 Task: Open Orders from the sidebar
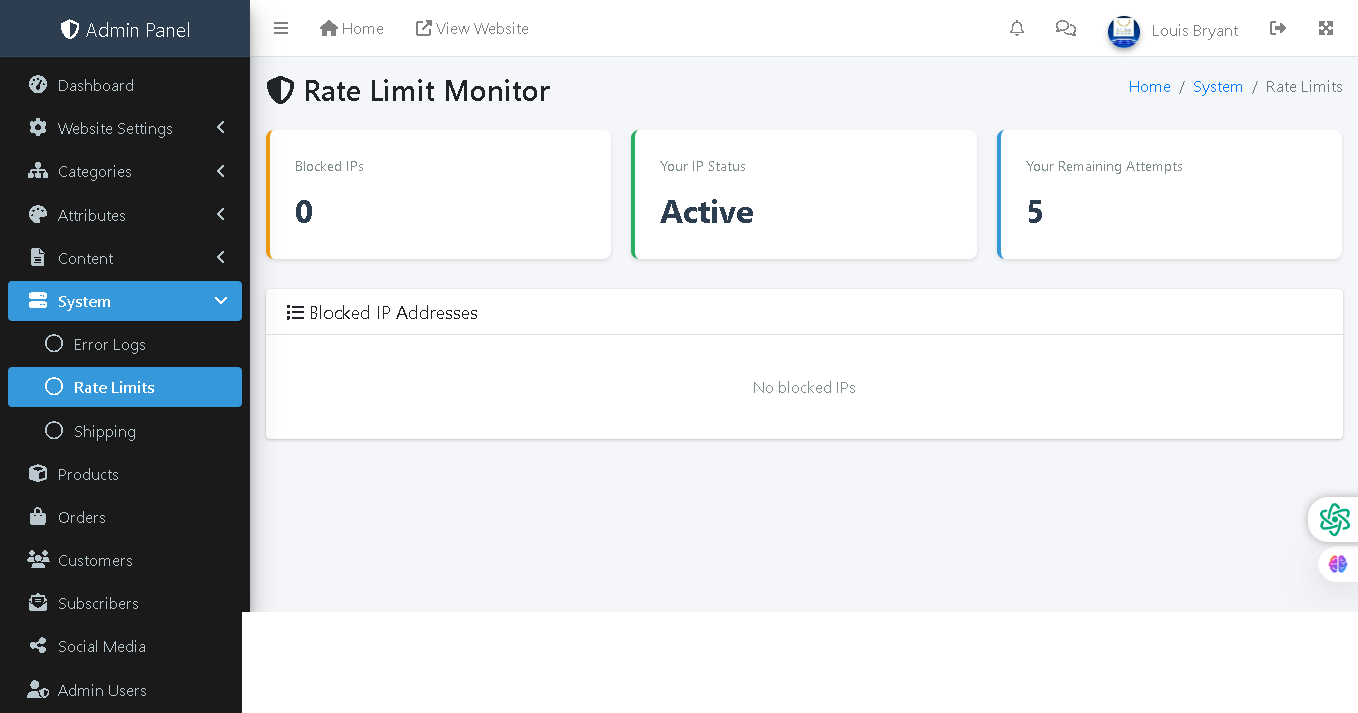pyautogui.click(x=80, y=517)
